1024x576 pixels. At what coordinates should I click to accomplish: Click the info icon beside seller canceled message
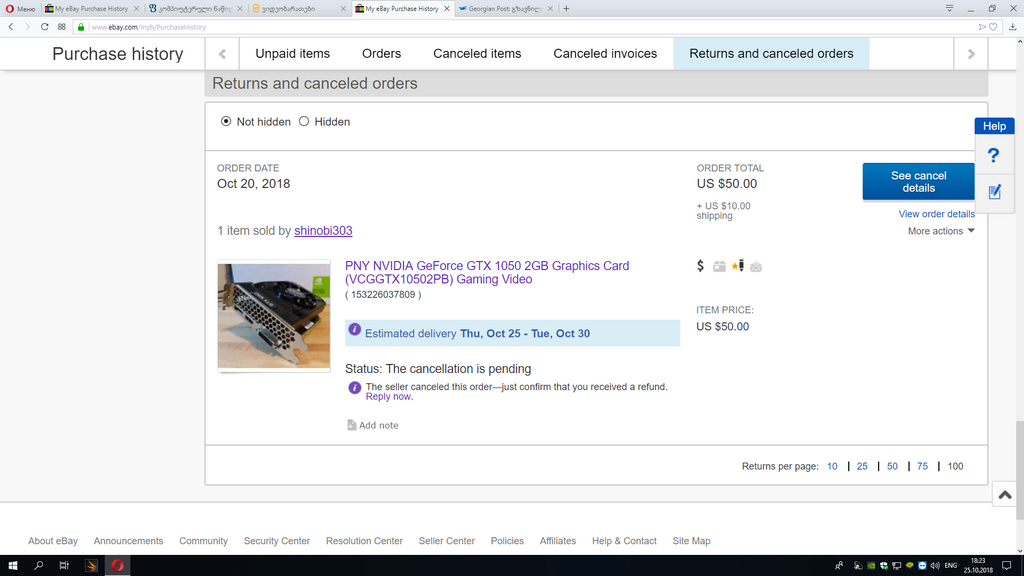click(355, 388)
